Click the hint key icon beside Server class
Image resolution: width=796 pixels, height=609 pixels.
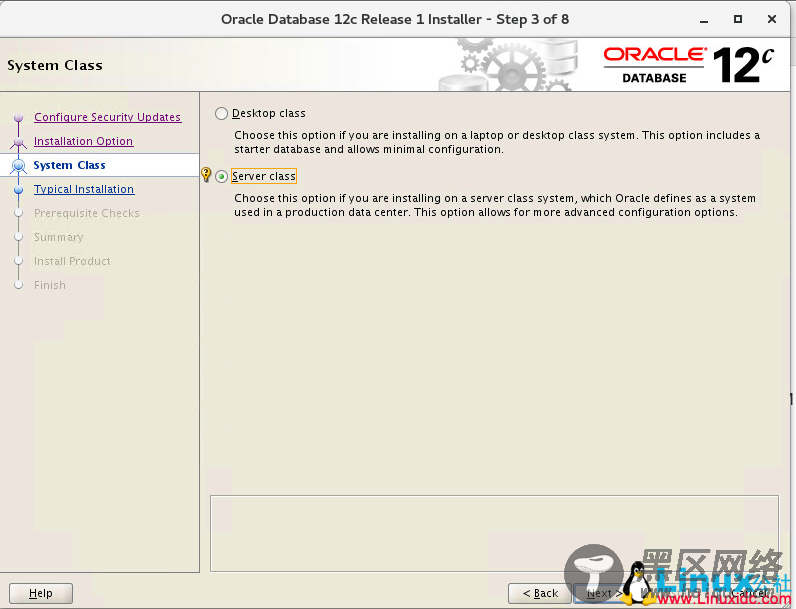click(206, 175)
